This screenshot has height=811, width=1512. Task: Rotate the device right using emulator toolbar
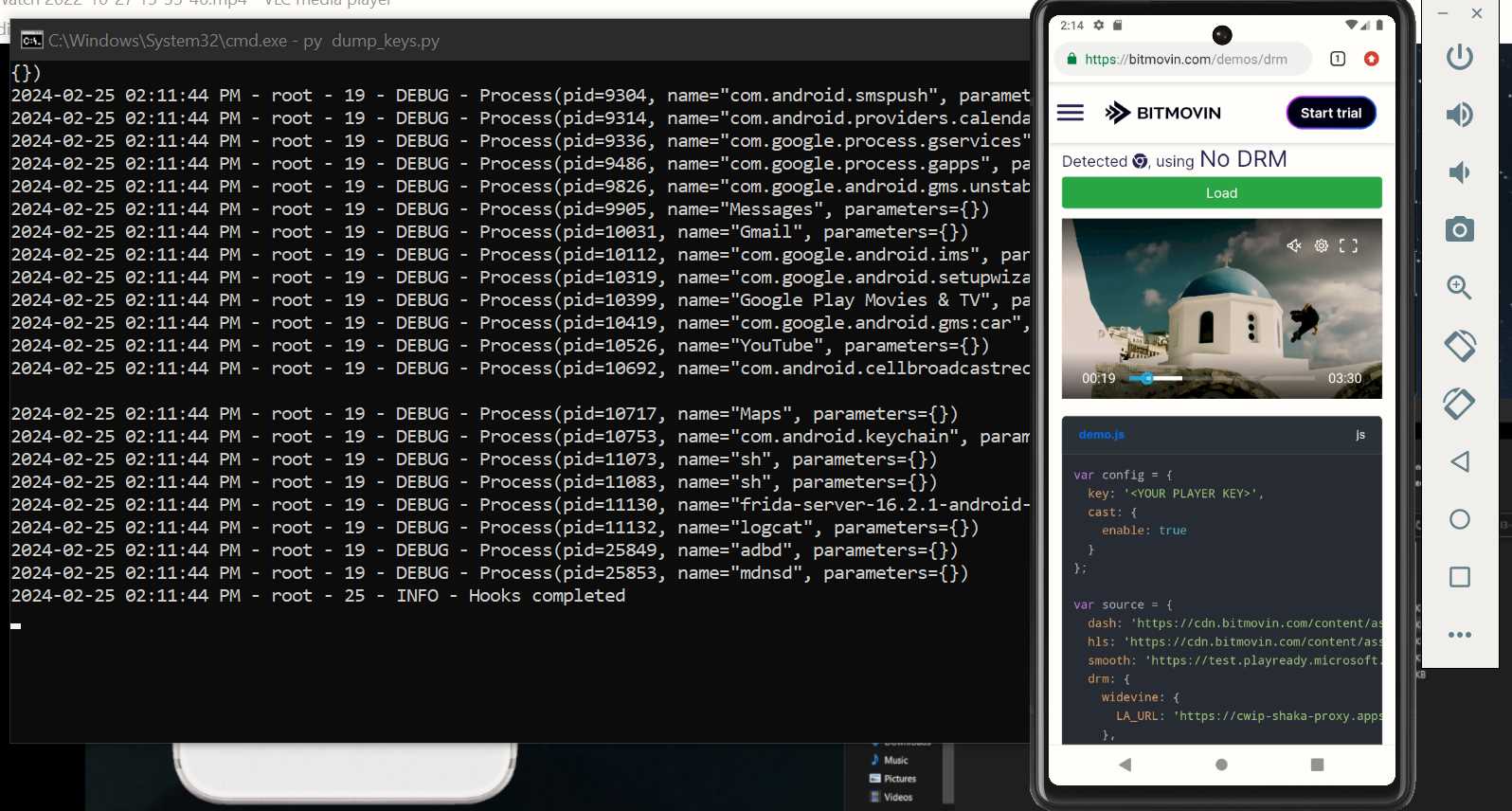tap(1459, 405)
